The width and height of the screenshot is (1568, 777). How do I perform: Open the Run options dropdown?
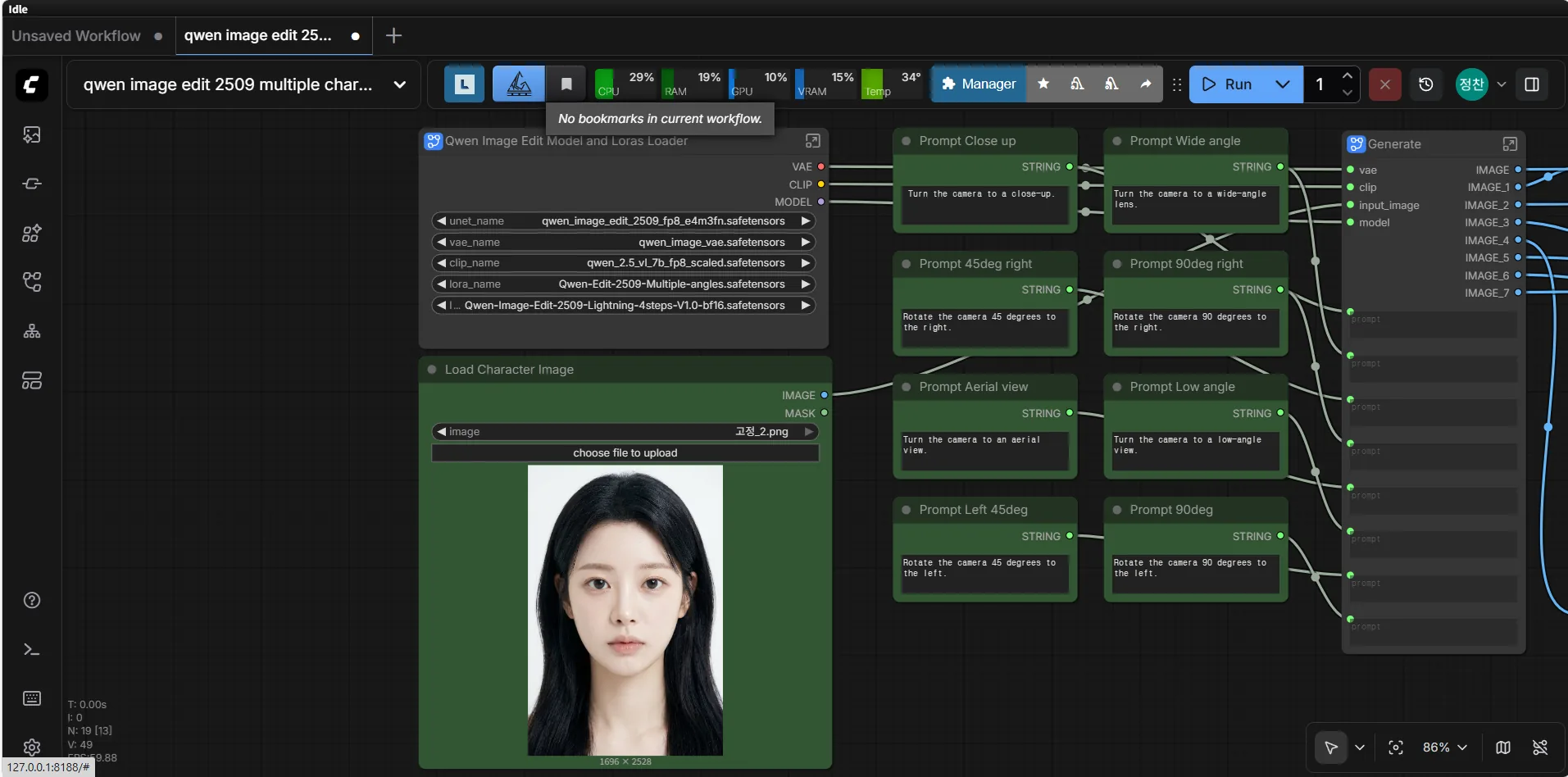tap(1283, 84)
